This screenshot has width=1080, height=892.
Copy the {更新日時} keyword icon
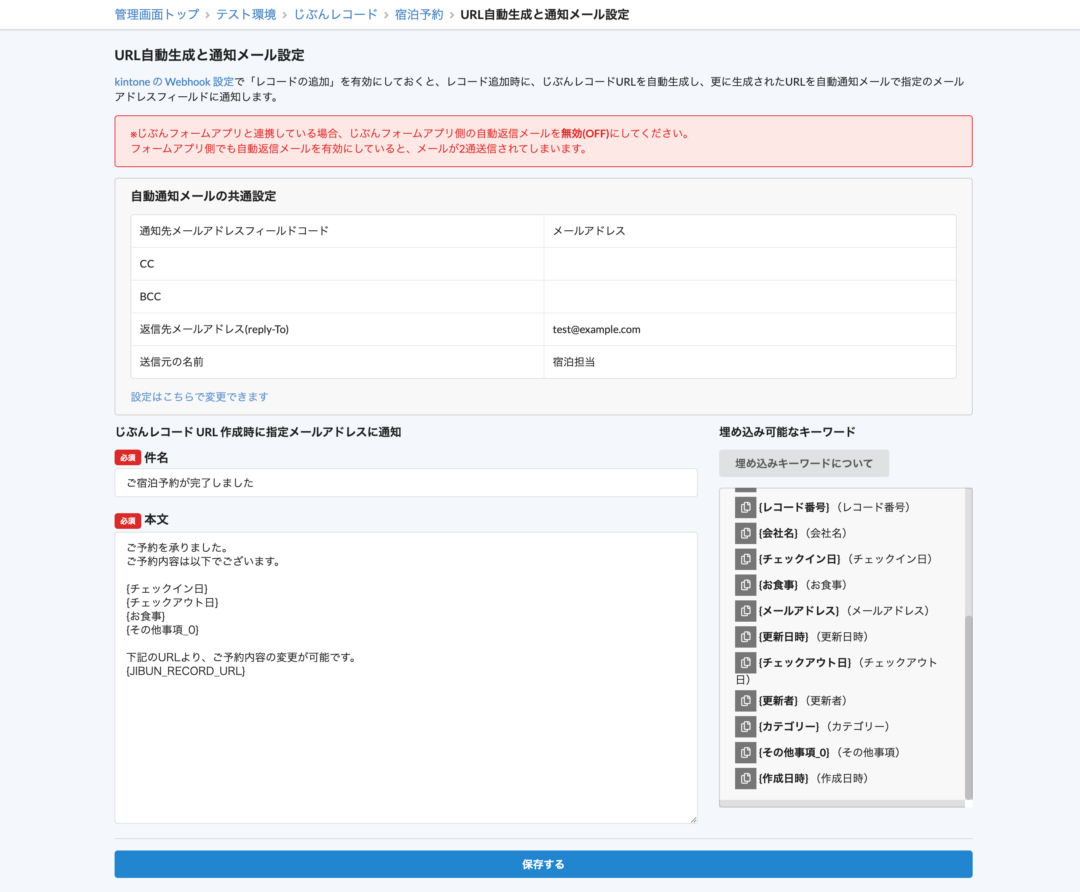pos(745,637)
